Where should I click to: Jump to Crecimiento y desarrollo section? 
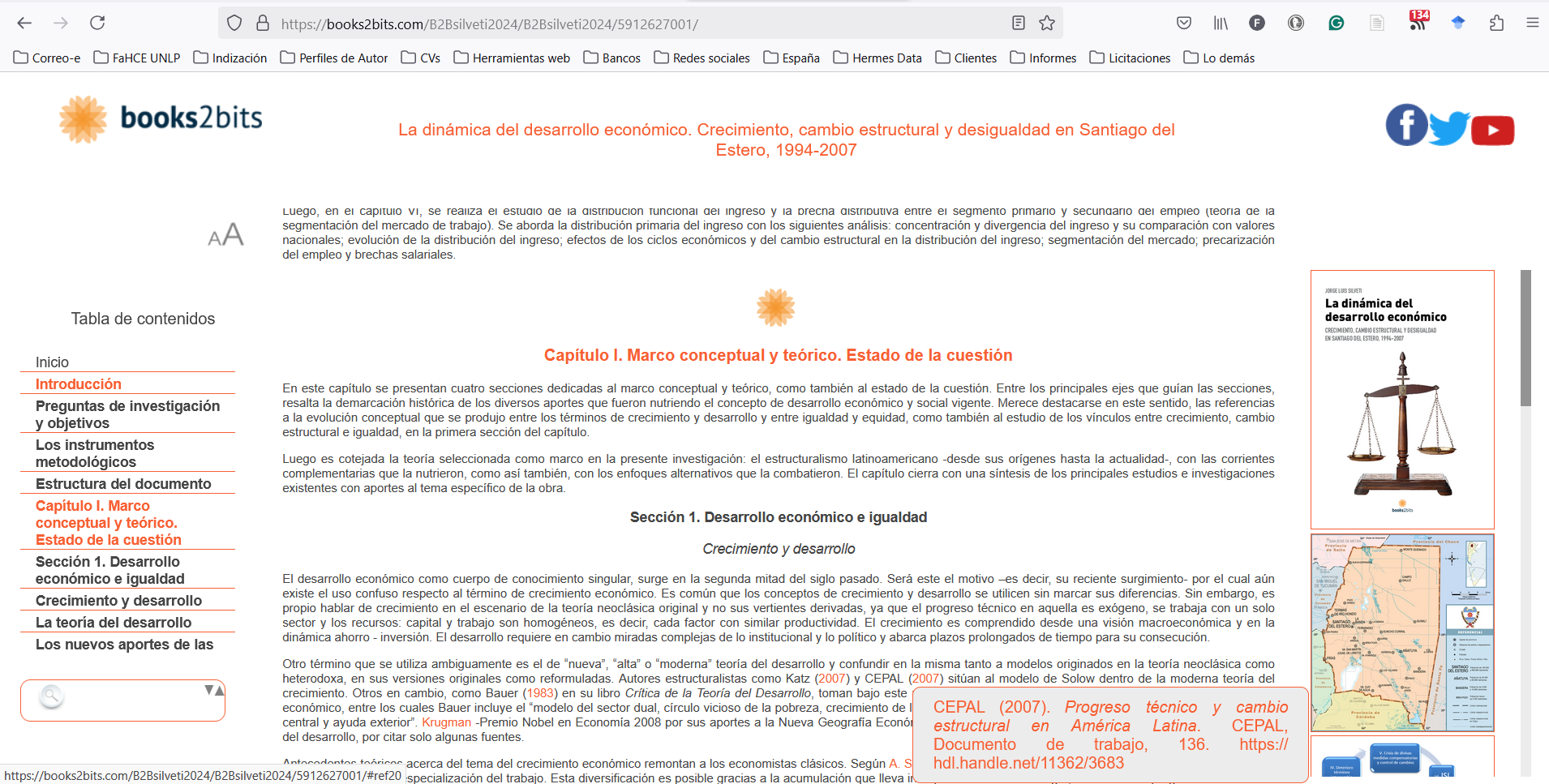click(x=118, y=601)
